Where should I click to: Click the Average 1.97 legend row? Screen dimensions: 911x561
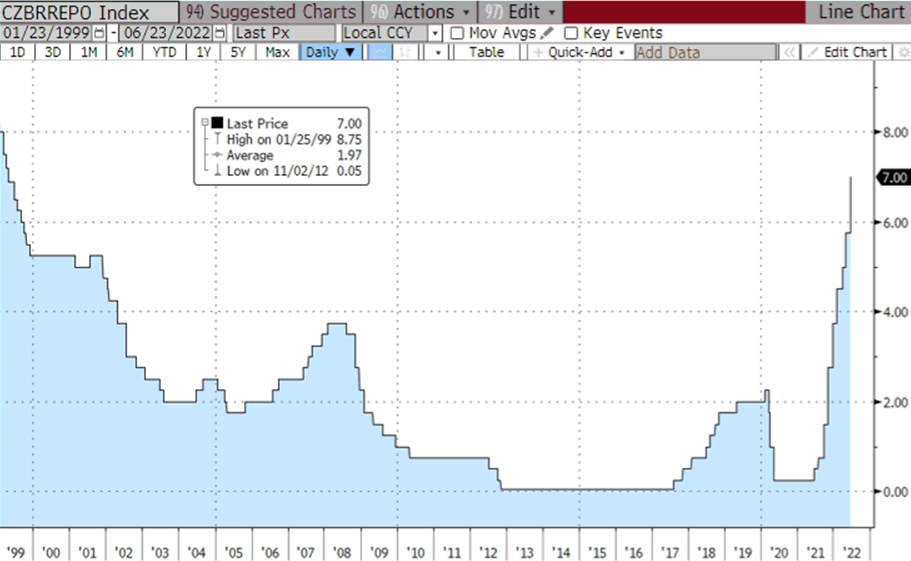coord(288,155)
